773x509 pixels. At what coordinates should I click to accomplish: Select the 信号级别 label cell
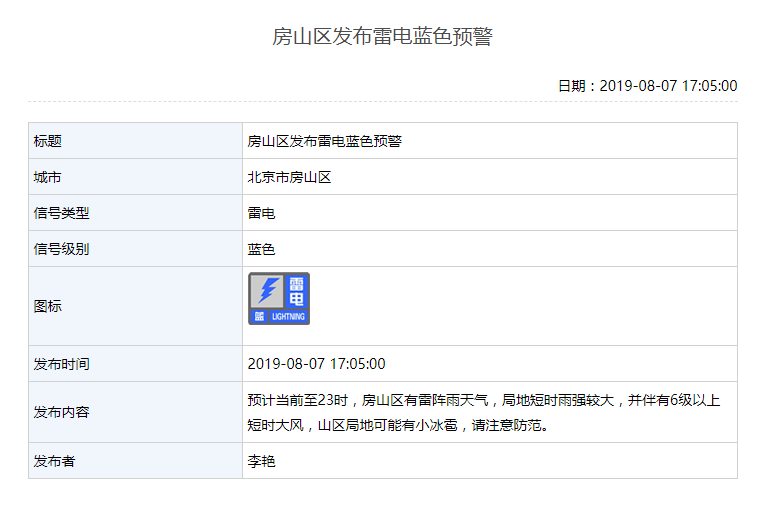coord(135,249)
